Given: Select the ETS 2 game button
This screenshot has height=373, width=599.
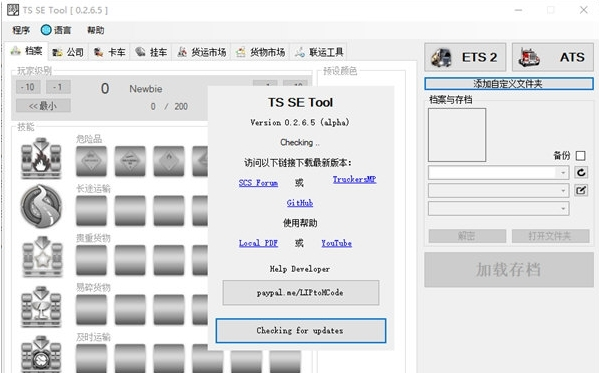Looking at the screenshot, I should (x=465, y=57).
